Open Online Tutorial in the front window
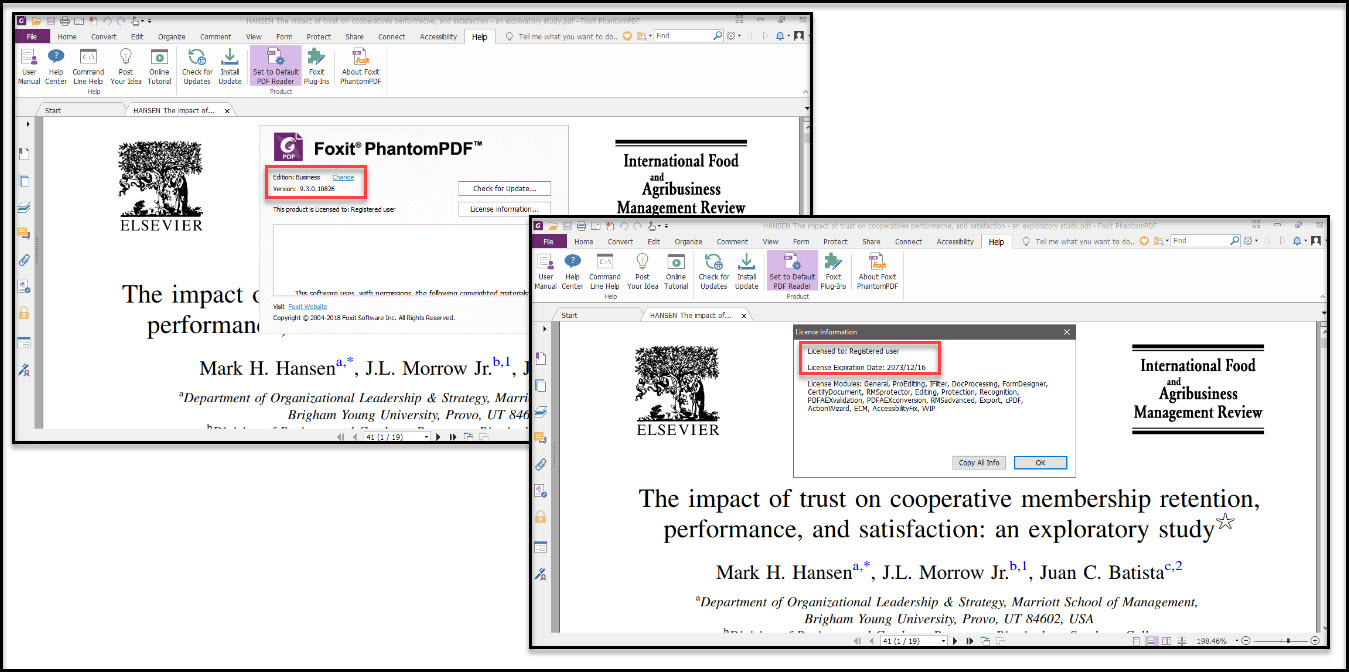 click(x=676, y=271)
